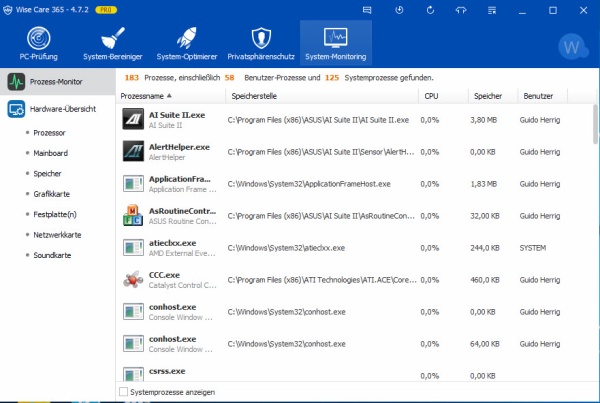Open the Speicher hardware entry in sidebar
This screenshot has height=403, width=600.
(47, 173)
